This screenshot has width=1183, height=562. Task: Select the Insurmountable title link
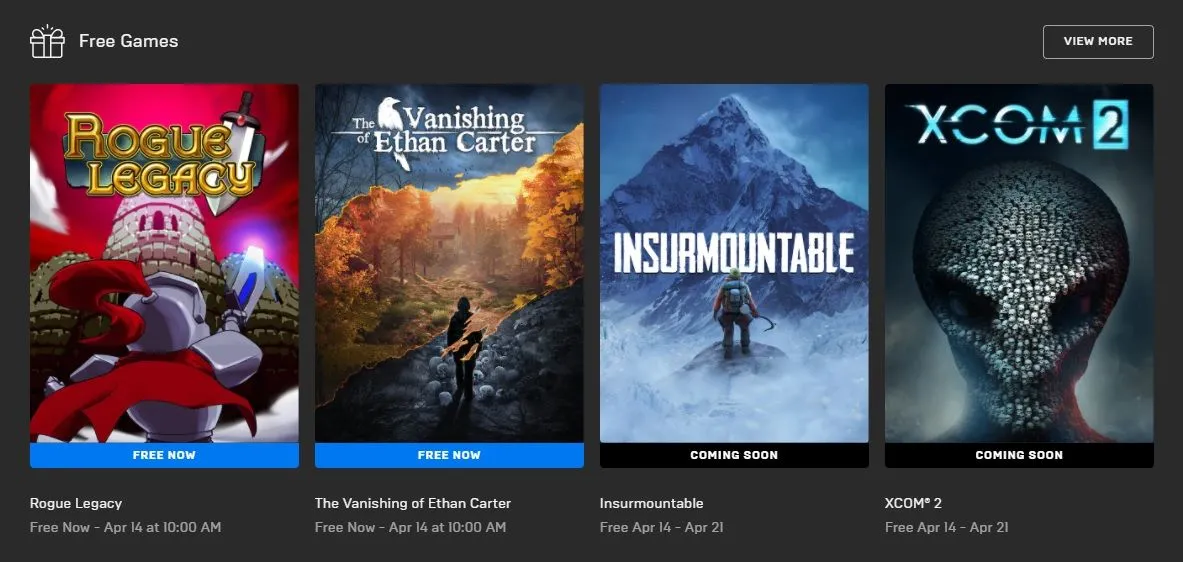coord(651,503)
